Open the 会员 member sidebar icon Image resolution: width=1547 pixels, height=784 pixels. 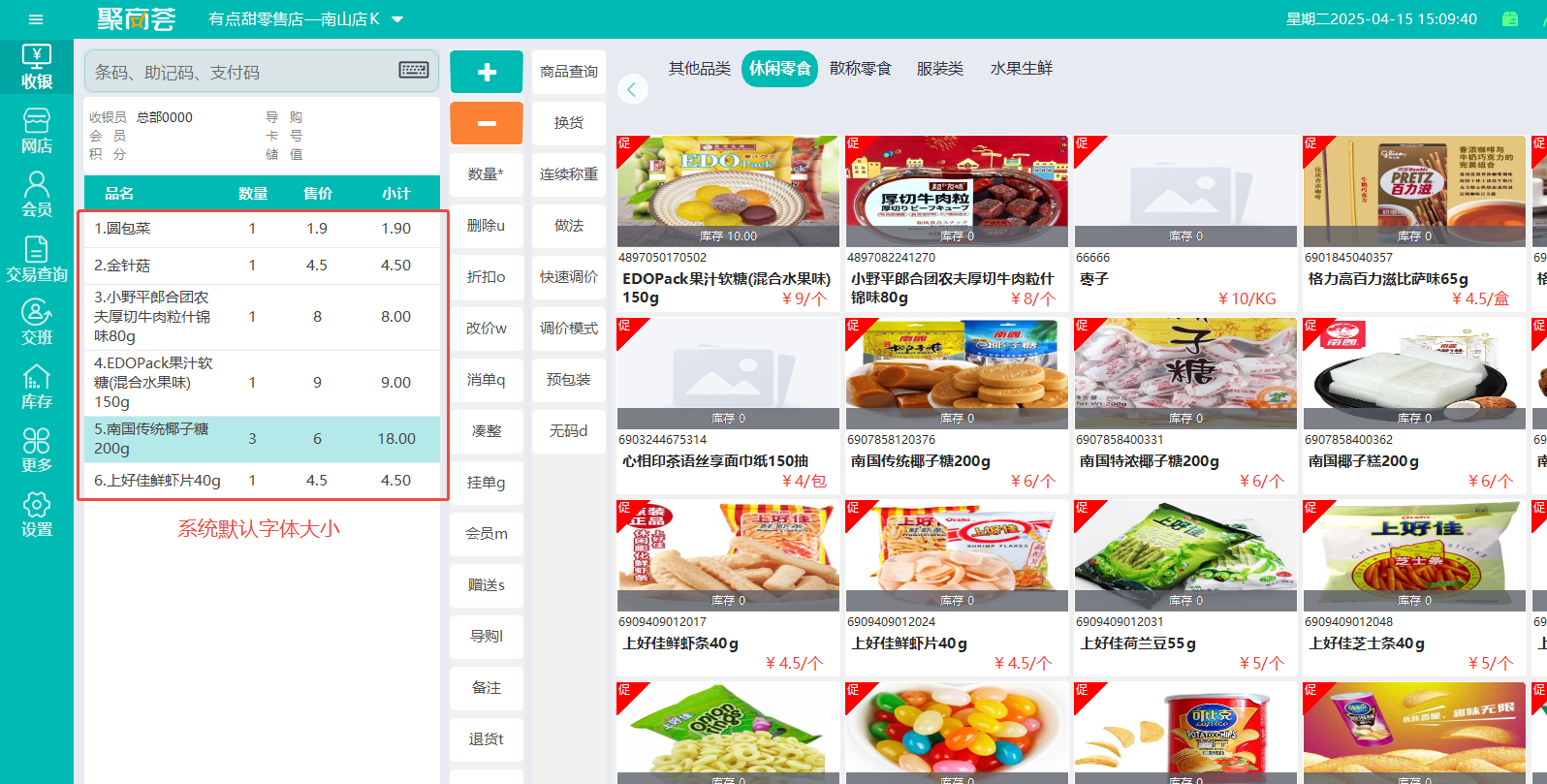(37, 195)
